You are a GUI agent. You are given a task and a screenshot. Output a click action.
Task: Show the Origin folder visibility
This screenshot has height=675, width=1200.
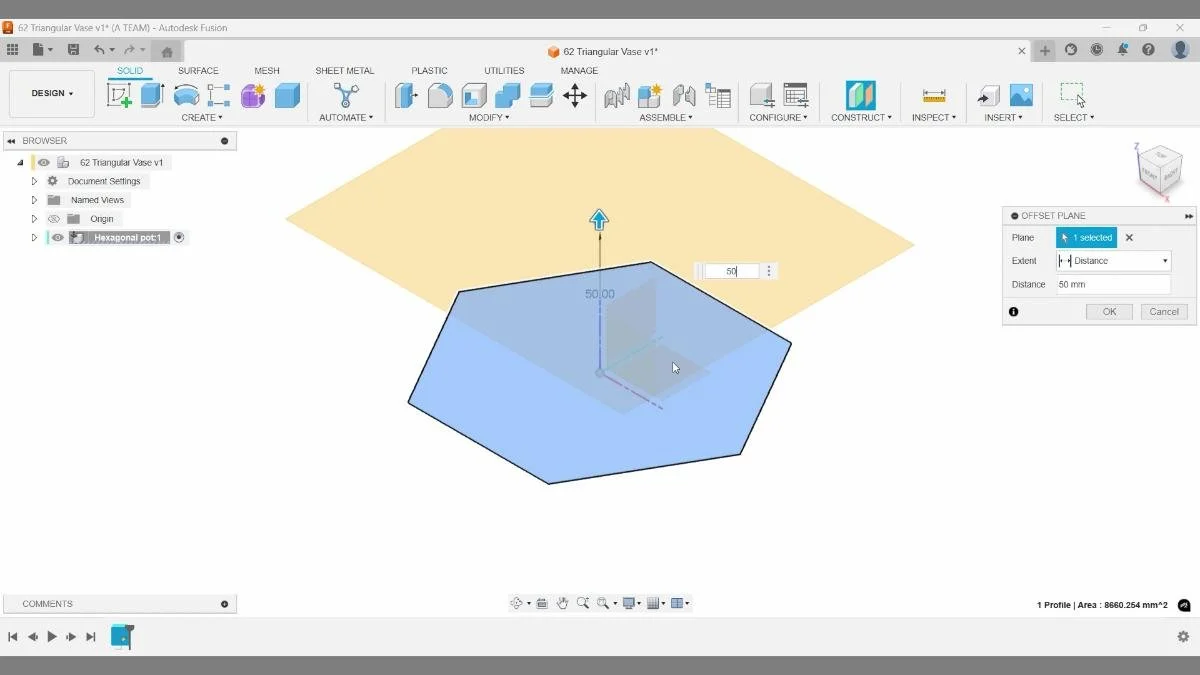pos(54,218)
